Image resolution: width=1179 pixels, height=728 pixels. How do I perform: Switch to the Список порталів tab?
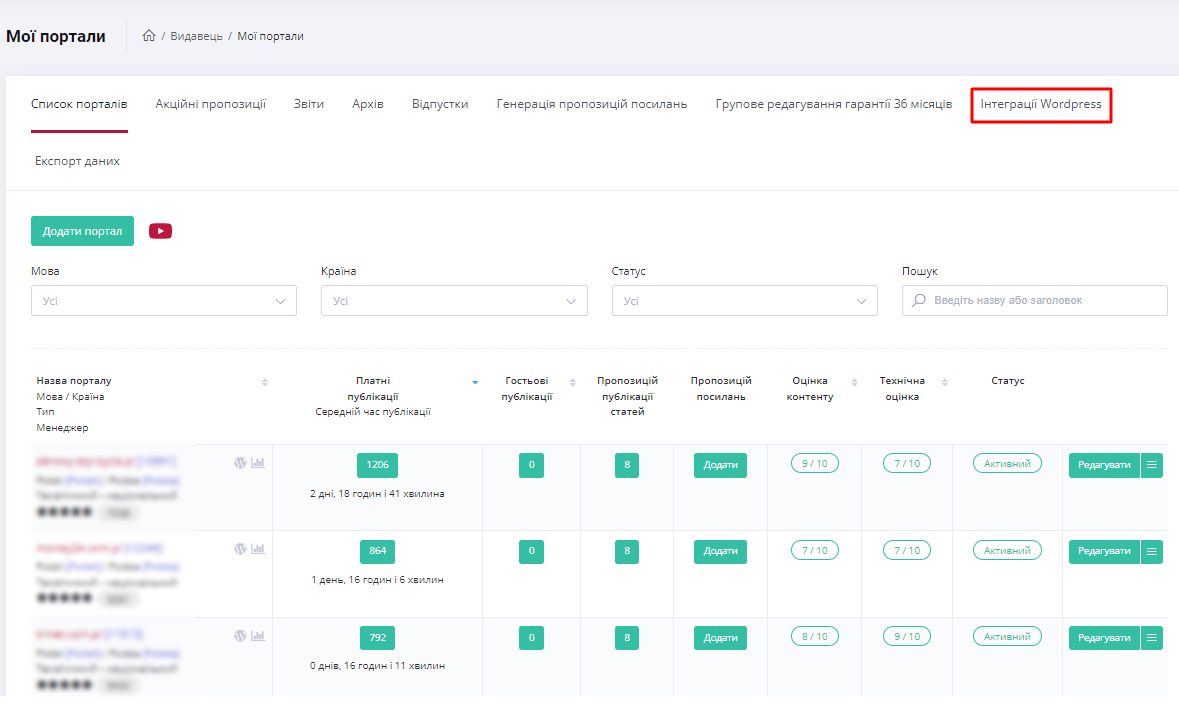[79, 104]
